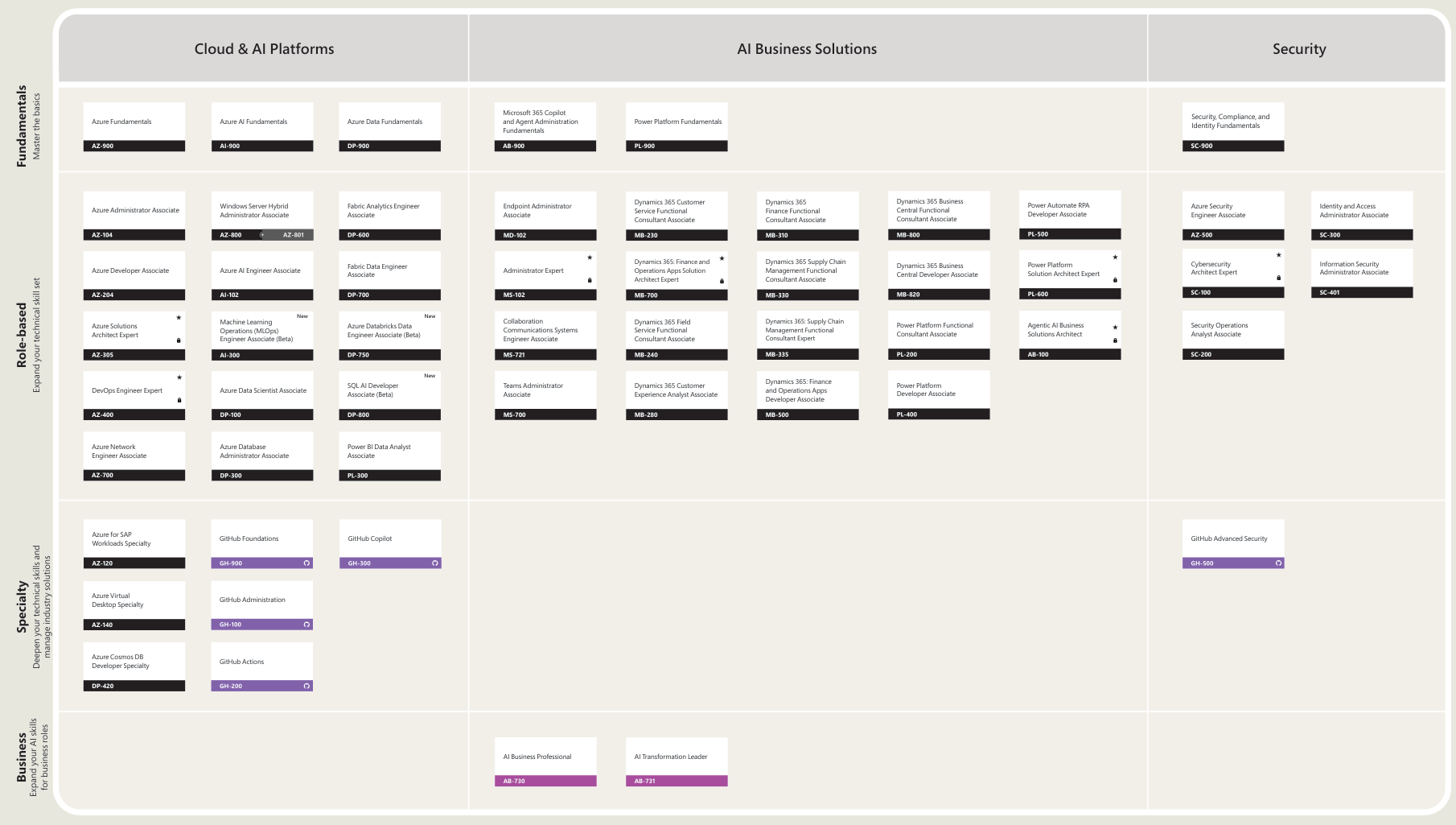
Task: Click lock icon on Power Platform Solution Architect Expert
Action: pyautogui.click(x=1115, y=280)
